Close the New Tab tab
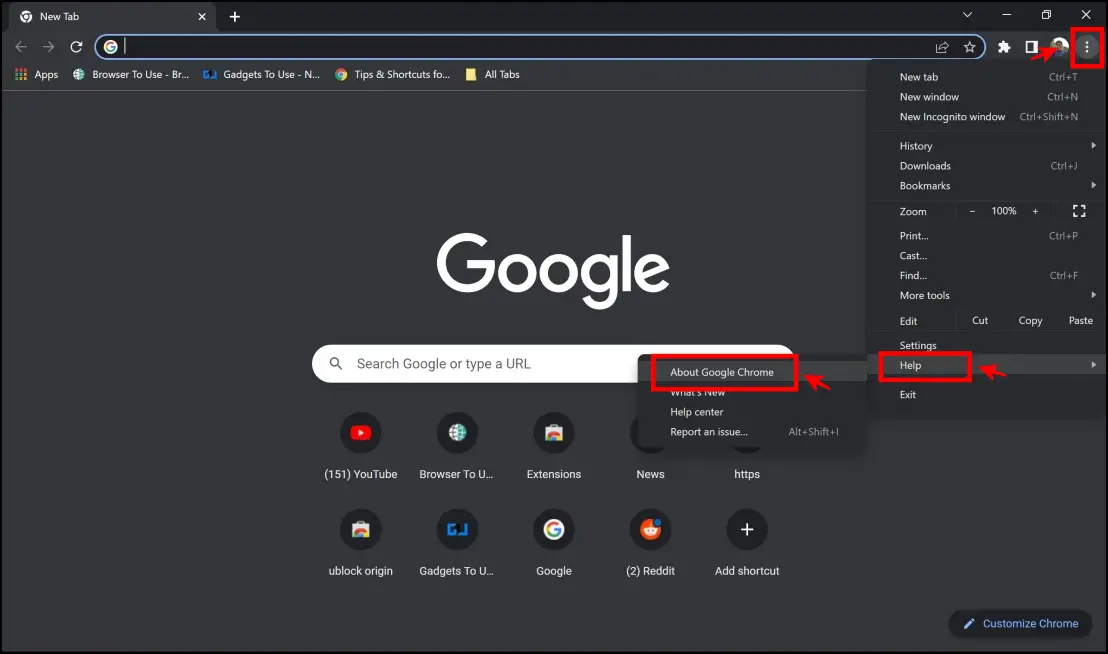The width and height of the screenshot is (1108, 654). pyautogui.click(x=202, y=16)
